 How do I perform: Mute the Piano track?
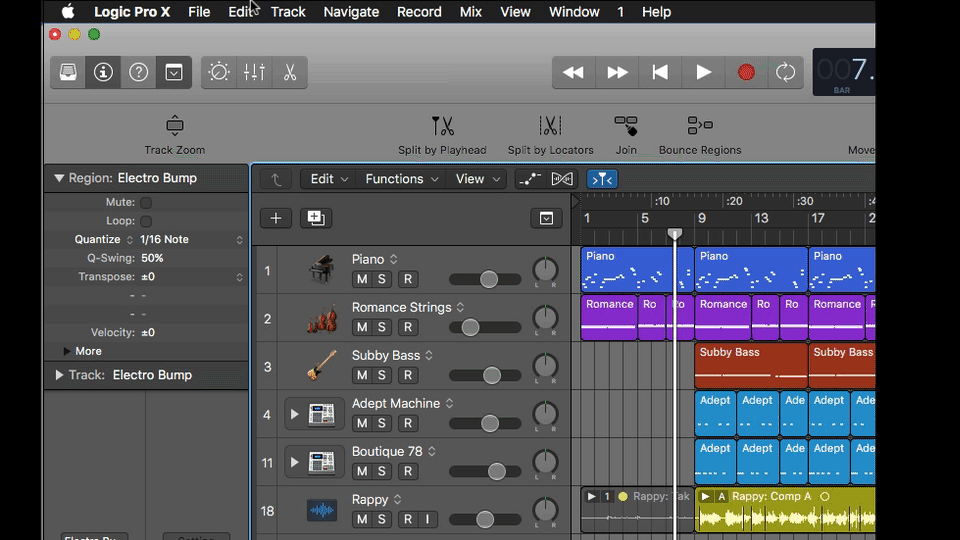(x=362, y=279)
